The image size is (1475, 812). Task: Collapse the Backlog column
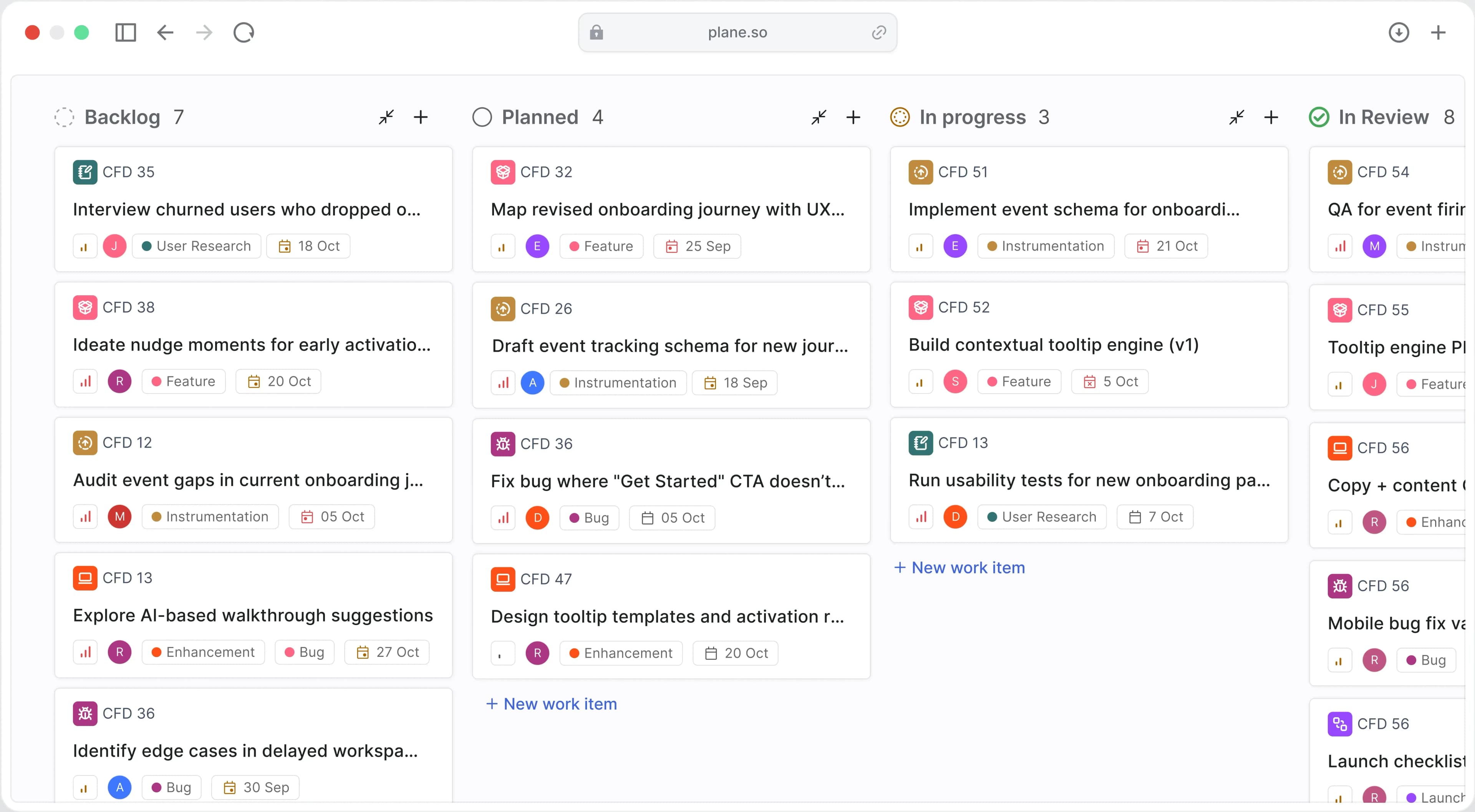click(386, 117)
